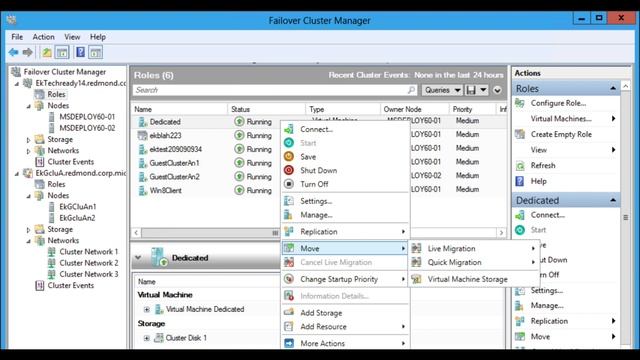Click the Virtual Machine Storage icon
This screenshot has width=640, height=360.
(416, 279)
